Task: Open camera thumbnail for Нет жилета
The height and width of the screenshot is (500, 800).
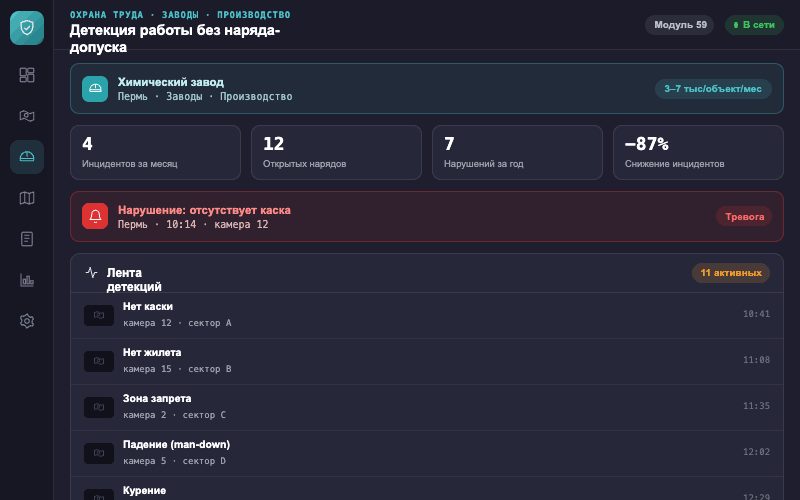Action: (99, 361)
